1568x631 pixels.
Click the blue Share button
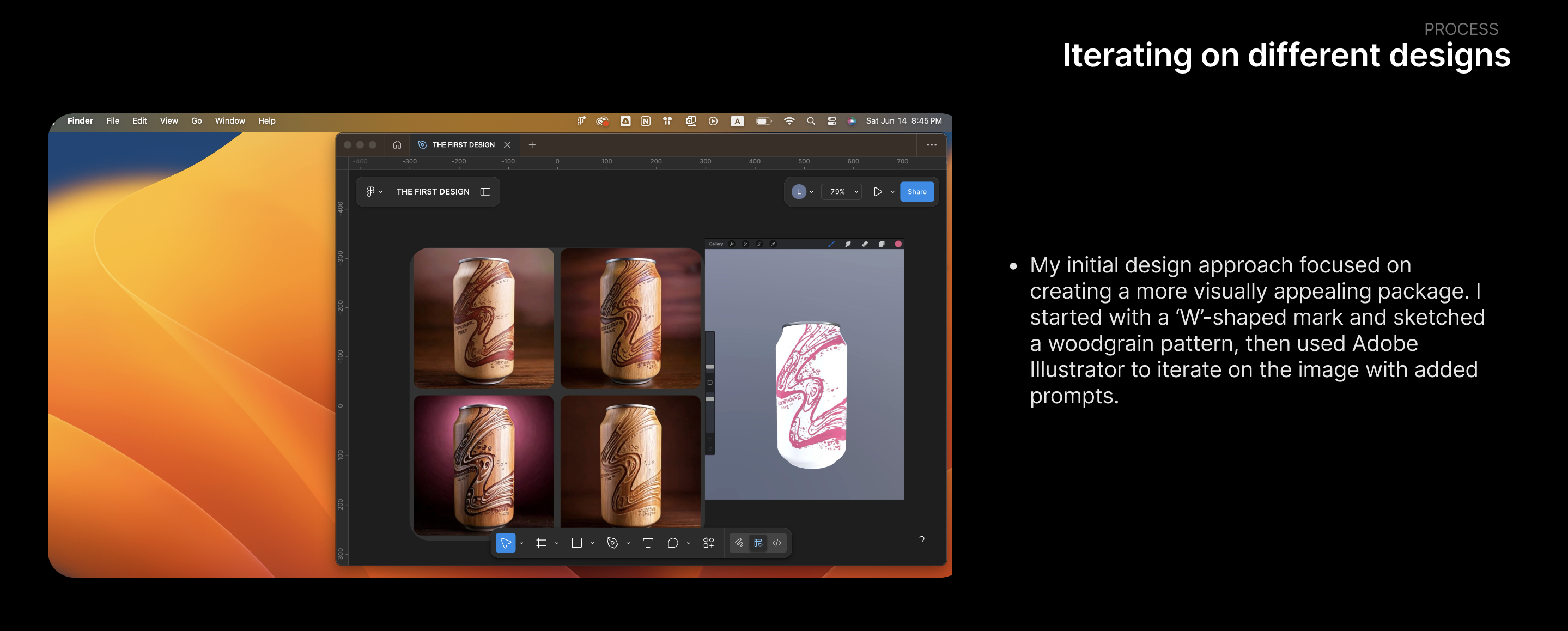(917, 192)
